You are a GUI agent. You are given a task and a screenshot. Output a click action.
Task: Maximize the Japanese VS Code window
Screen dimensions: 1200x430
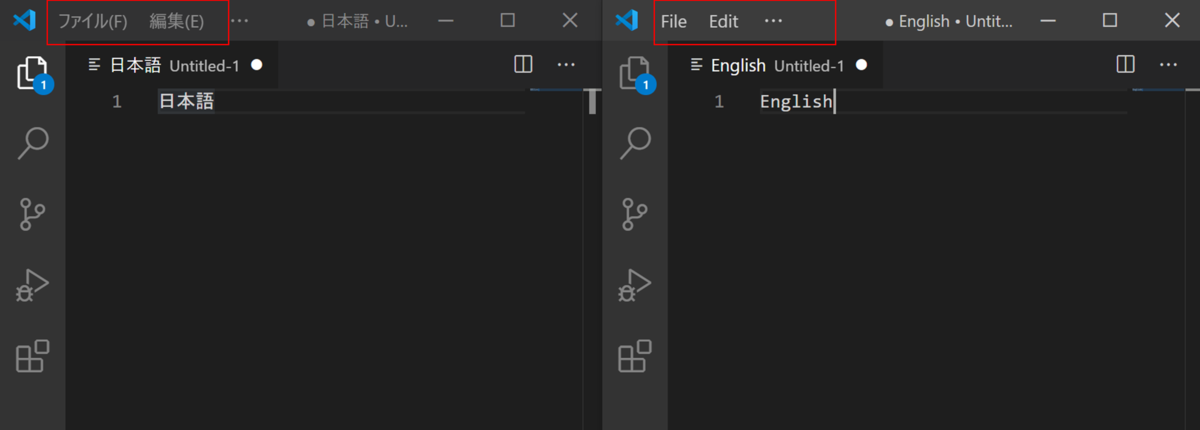pyautogui.click(x=507, y=20)
